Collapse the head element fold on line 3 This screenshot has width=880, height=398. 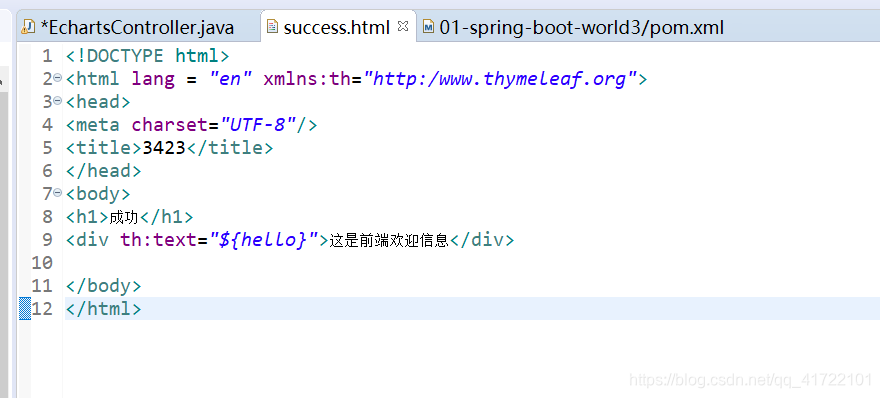click(57, 101)
